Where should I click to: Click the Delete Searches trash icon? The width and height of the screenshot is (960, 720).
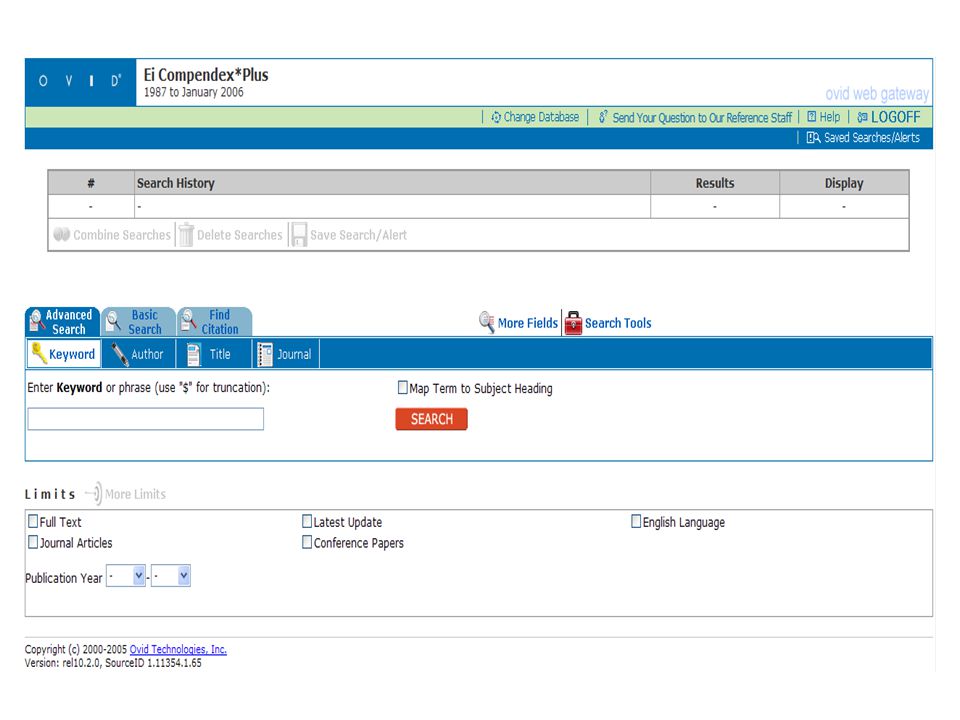tap(186, 235)
